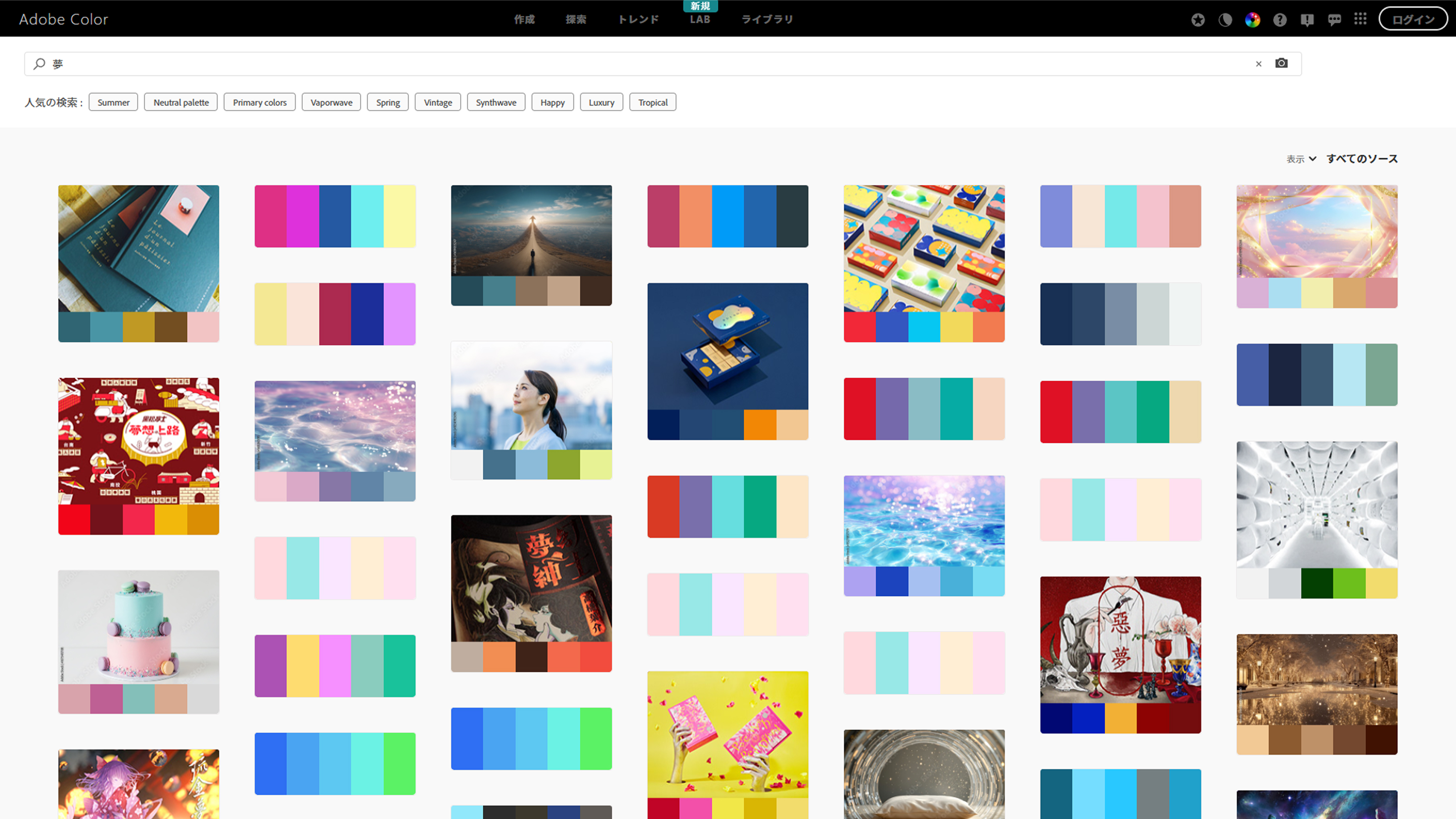Viewport: 1456px width, 819px height.
Task: Open the すべてのソース filter
Action: 1361,159
